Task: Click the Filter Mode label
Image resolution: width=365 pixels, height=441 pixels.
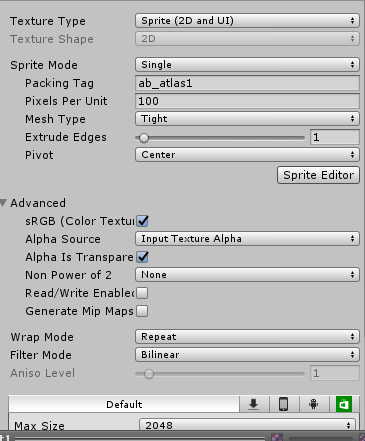Action: (41, 355)
